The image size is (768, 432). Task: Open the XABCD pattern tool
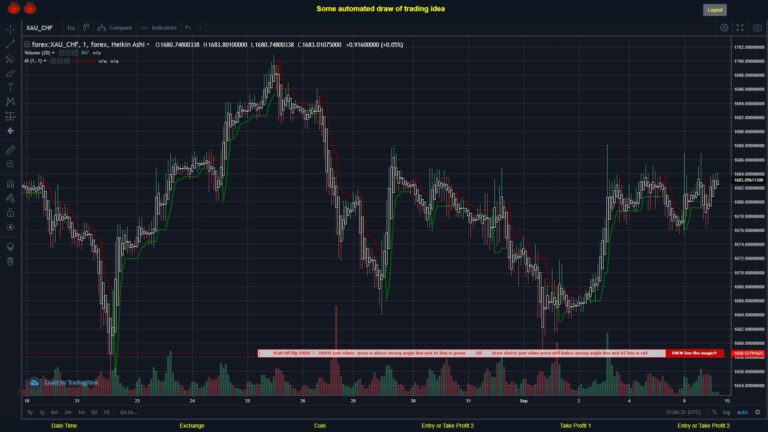(10, 101)
